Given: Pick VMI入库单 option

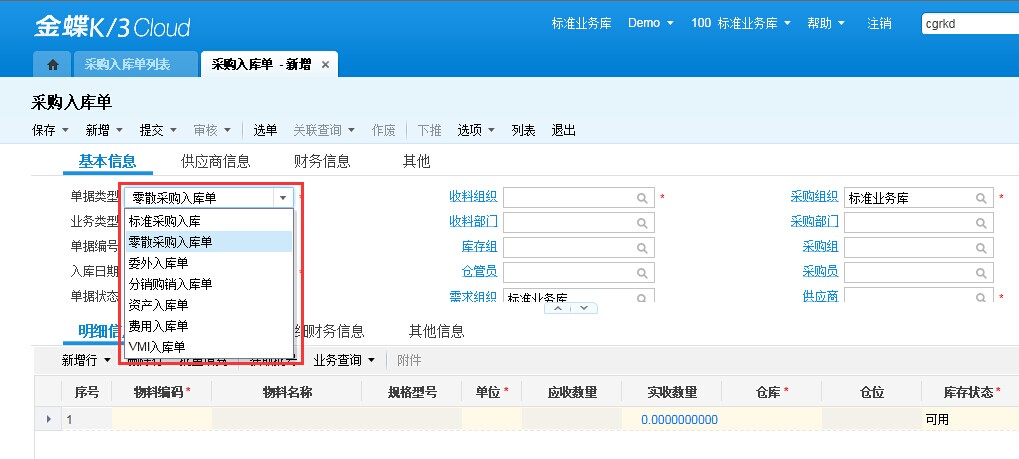Looking at the screenshot, I should point(157,347).
